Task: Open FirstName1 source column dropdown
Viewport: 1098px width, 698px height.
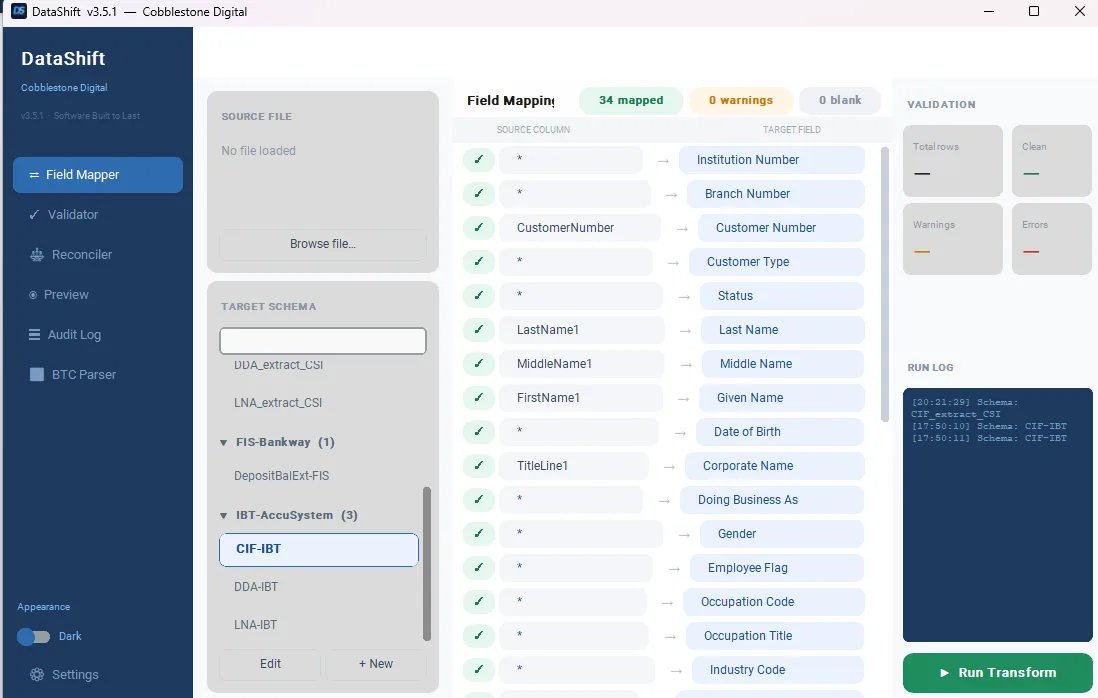Action: point(581,398)
